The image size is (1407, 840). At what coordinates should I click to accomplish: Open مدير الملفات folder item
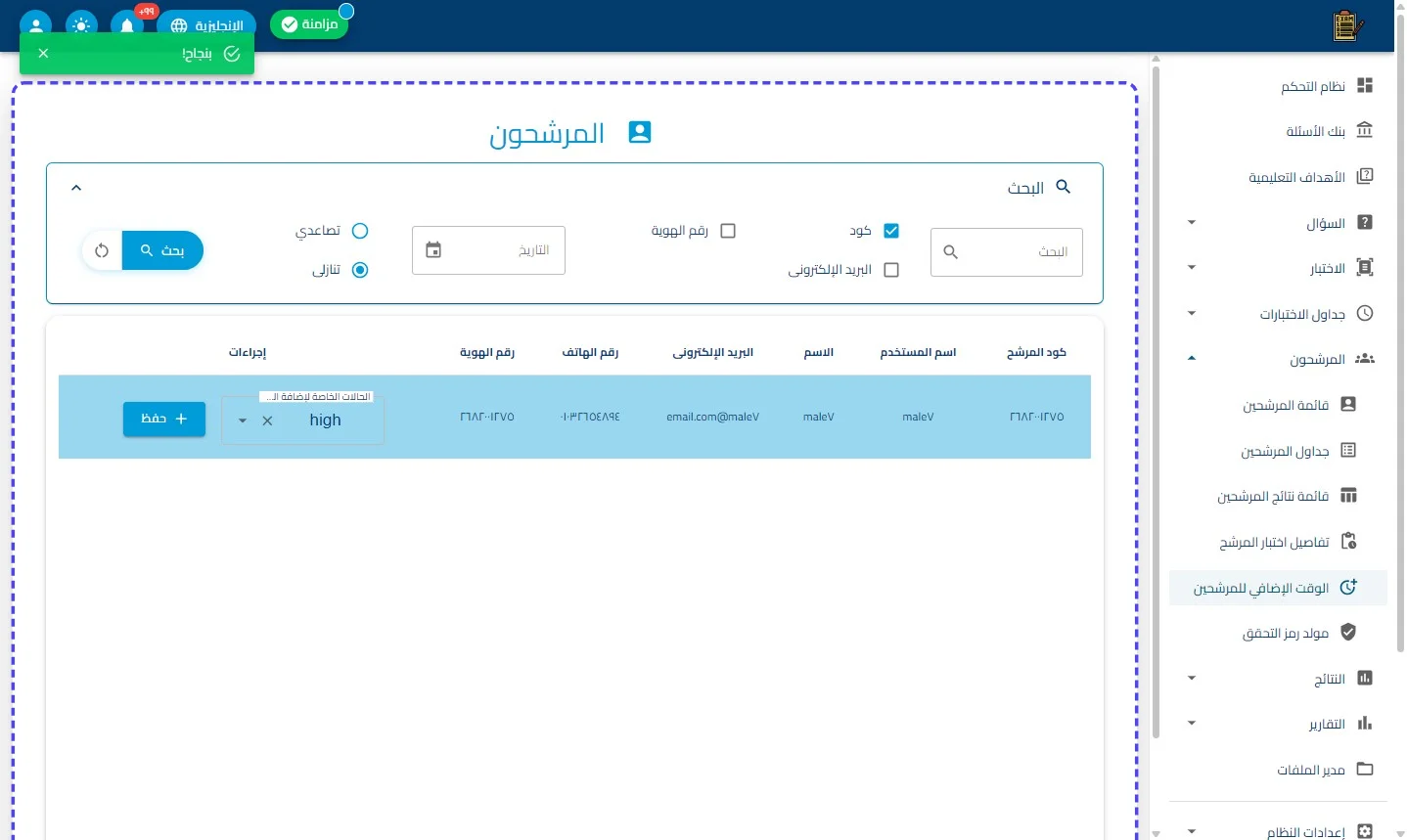pyautogui.click(x=1278, y=770)
